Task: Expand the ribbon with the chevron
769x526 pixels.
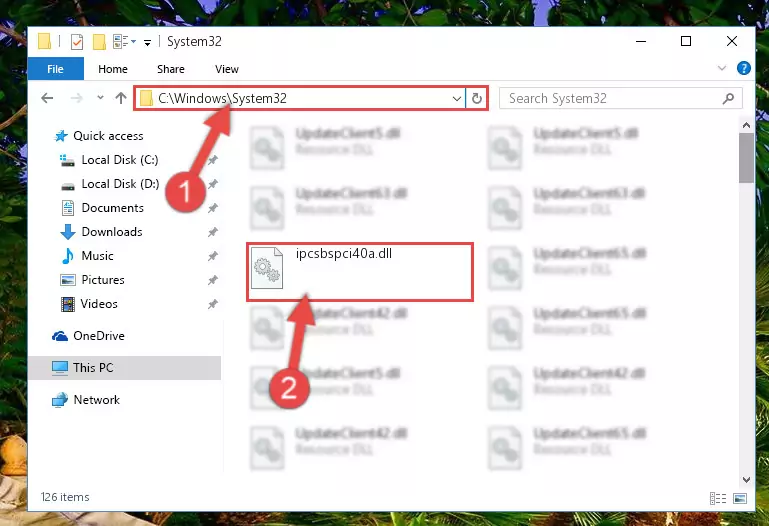Action: pyautogui.click(x=722, y=68)
